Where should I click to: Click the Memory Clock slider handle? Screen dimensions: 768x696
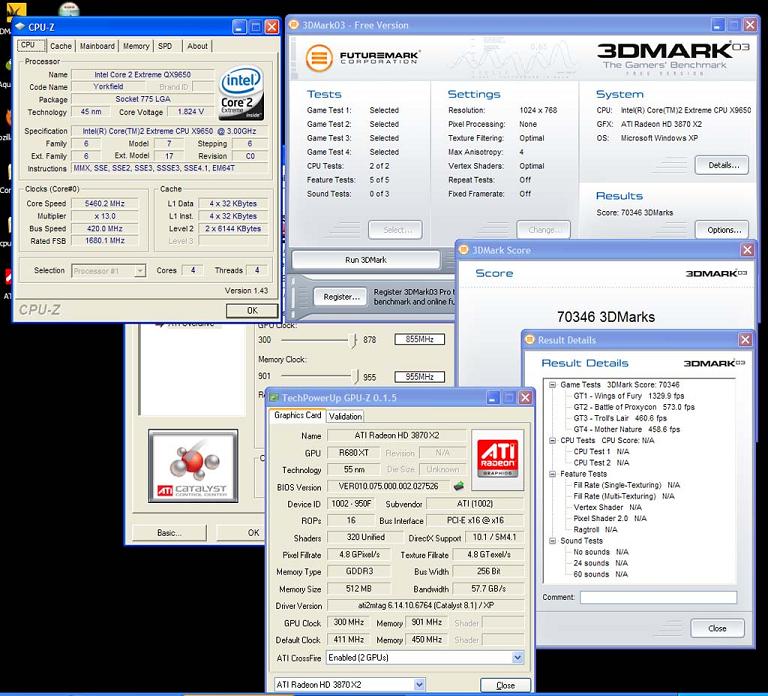coord(355,376)
